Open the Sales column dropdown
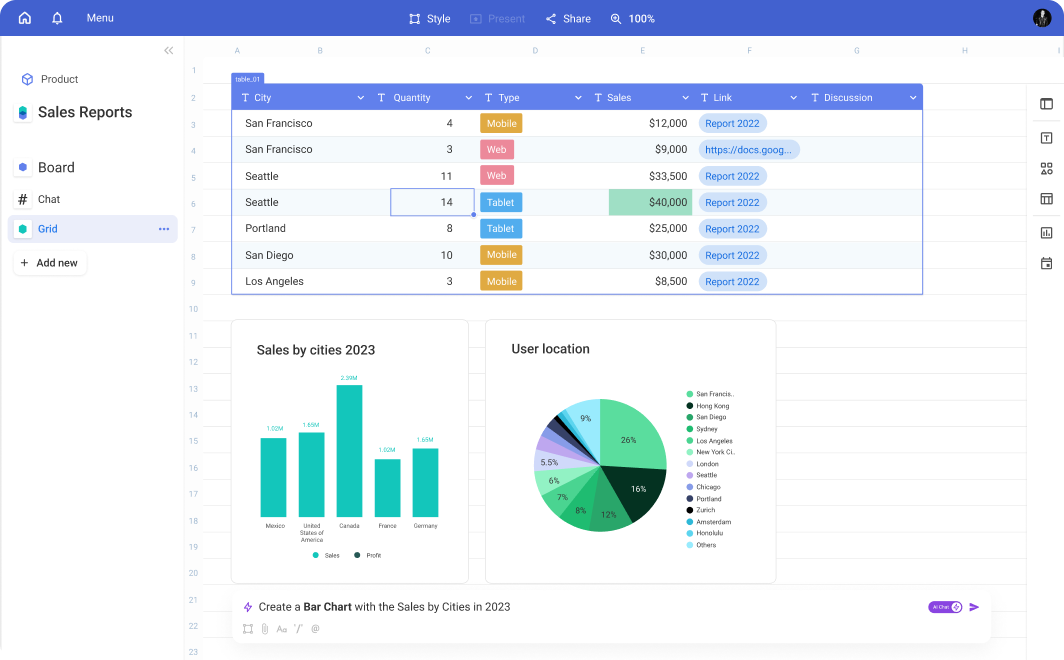 click(684, 97)
